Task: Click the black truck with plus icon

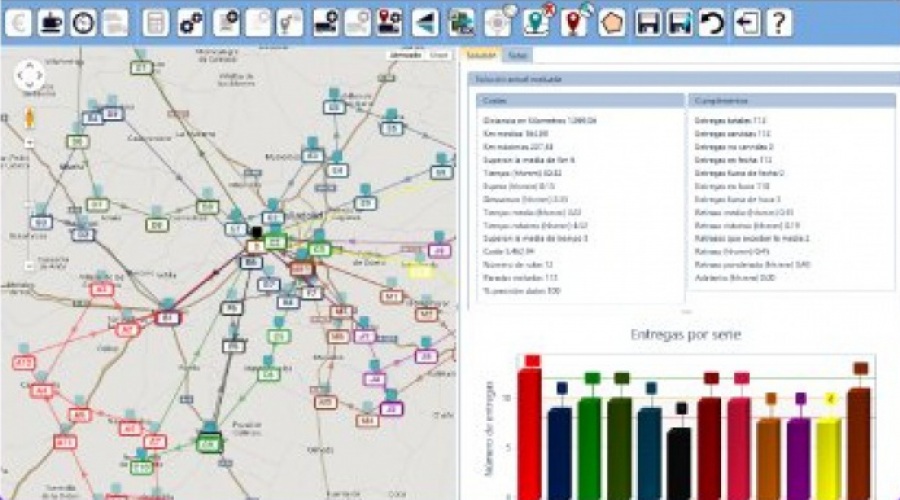Action: pos(326,23)
